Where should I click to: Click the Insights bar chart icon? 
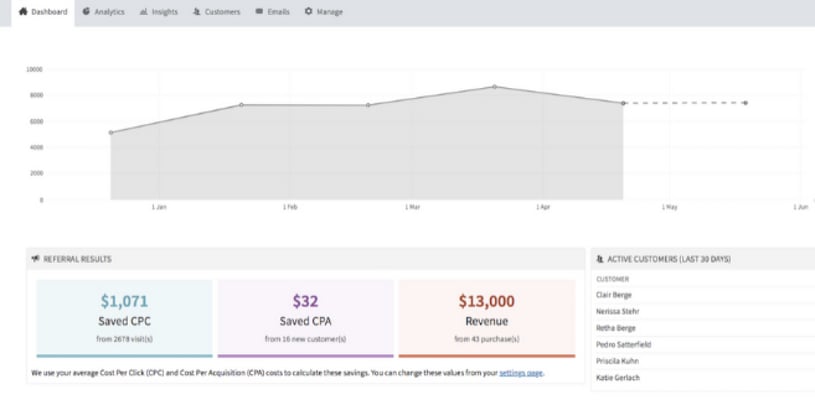coord(144,12)
